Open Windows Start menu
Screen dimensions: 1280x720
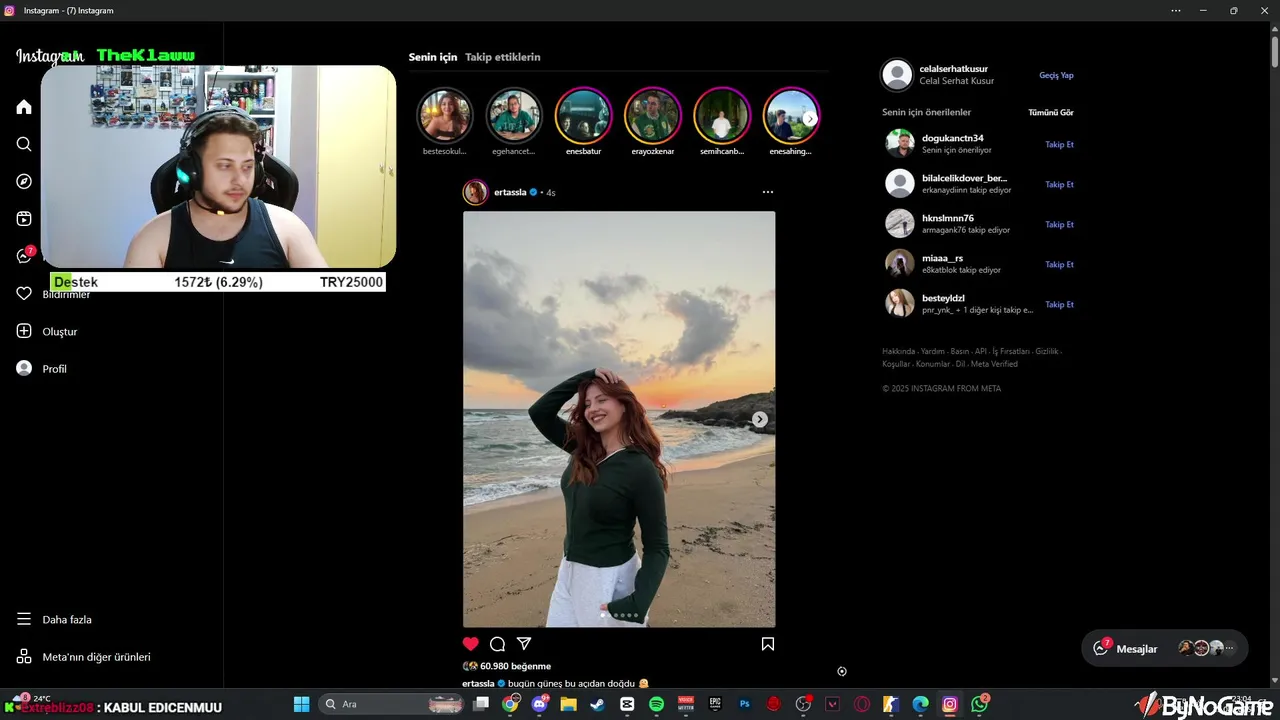pos(301,704)
